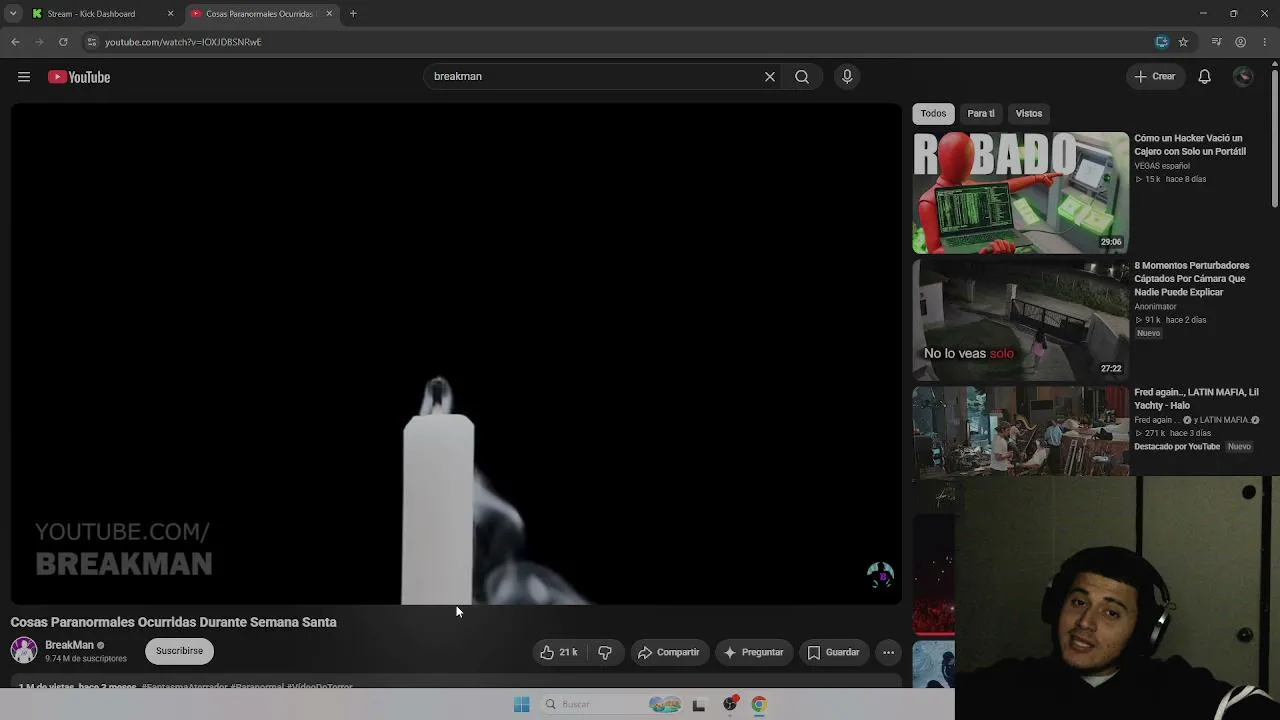The width and height of the screenshot is (1280, 720).
Task: Dislike the video
Action: coord(605,652)
